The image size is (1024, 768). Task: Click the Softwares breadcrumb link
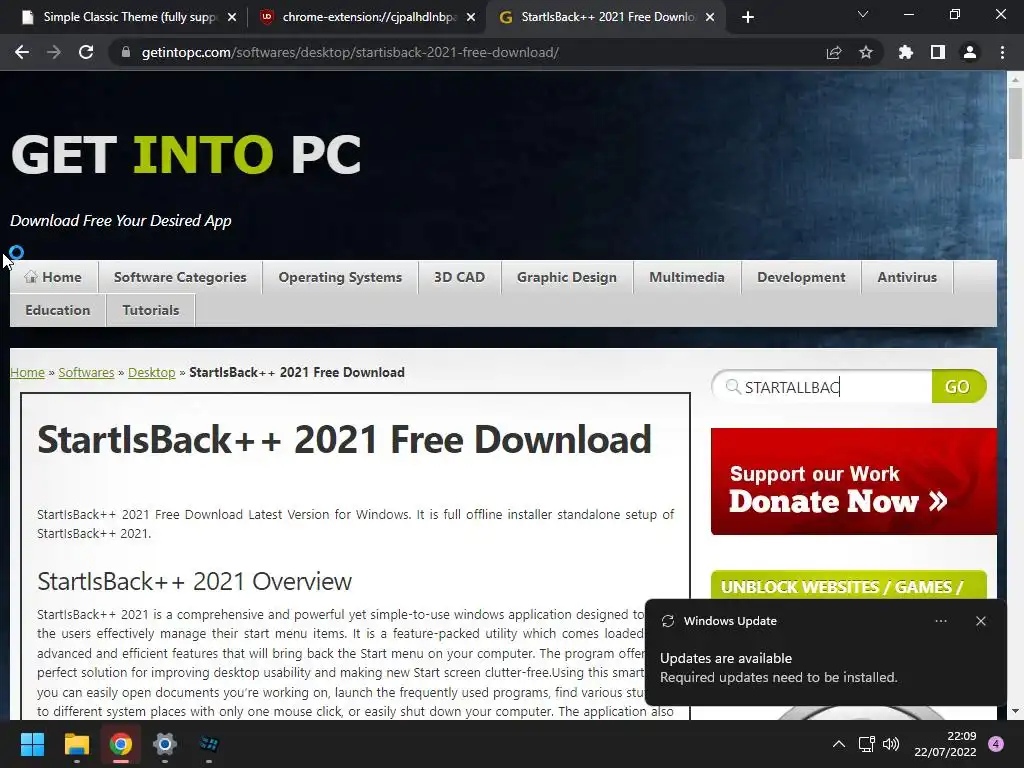point(86,372)
